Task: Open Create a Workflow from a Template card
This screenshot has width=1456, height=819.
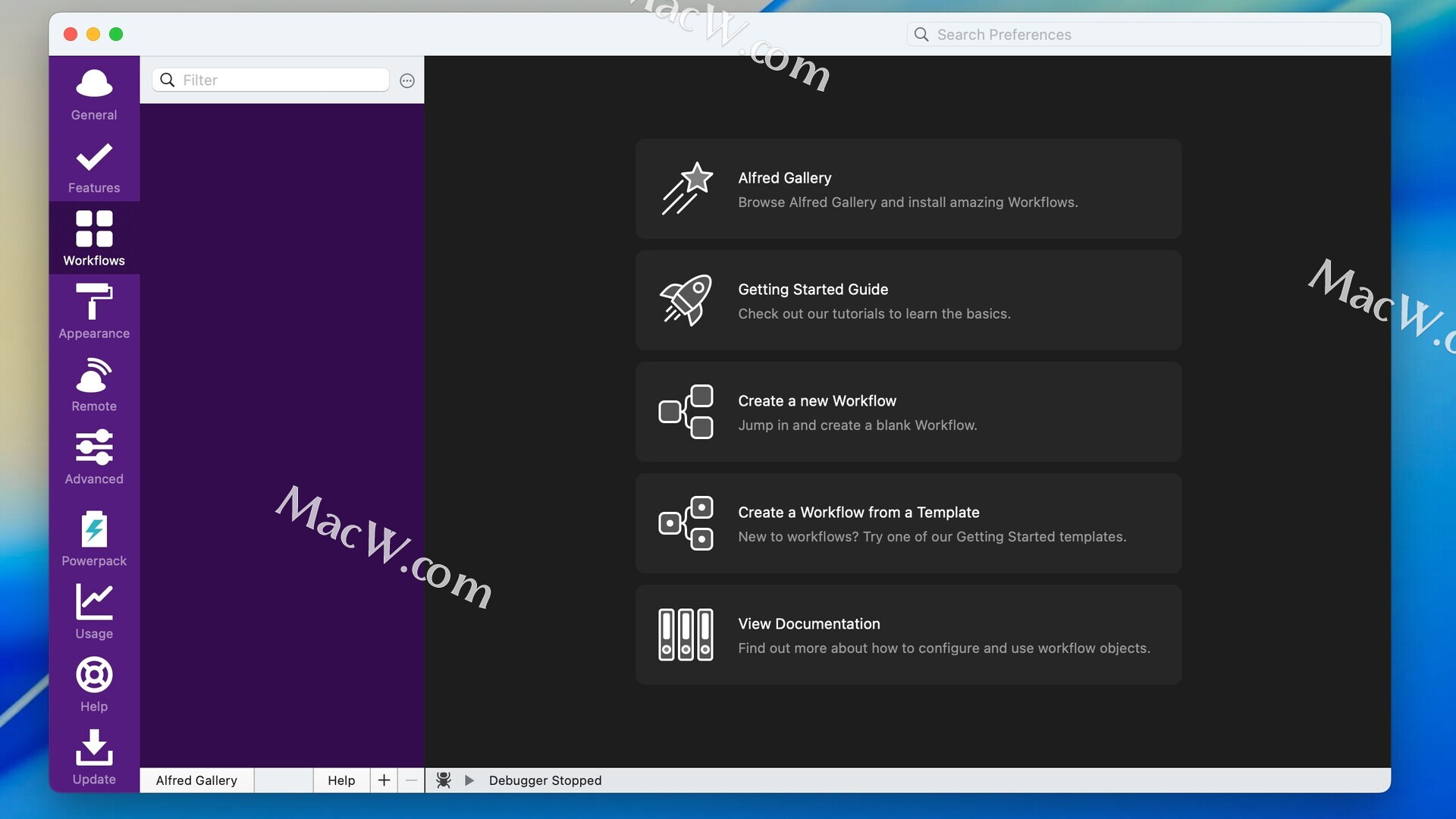Action: (908, 523)
